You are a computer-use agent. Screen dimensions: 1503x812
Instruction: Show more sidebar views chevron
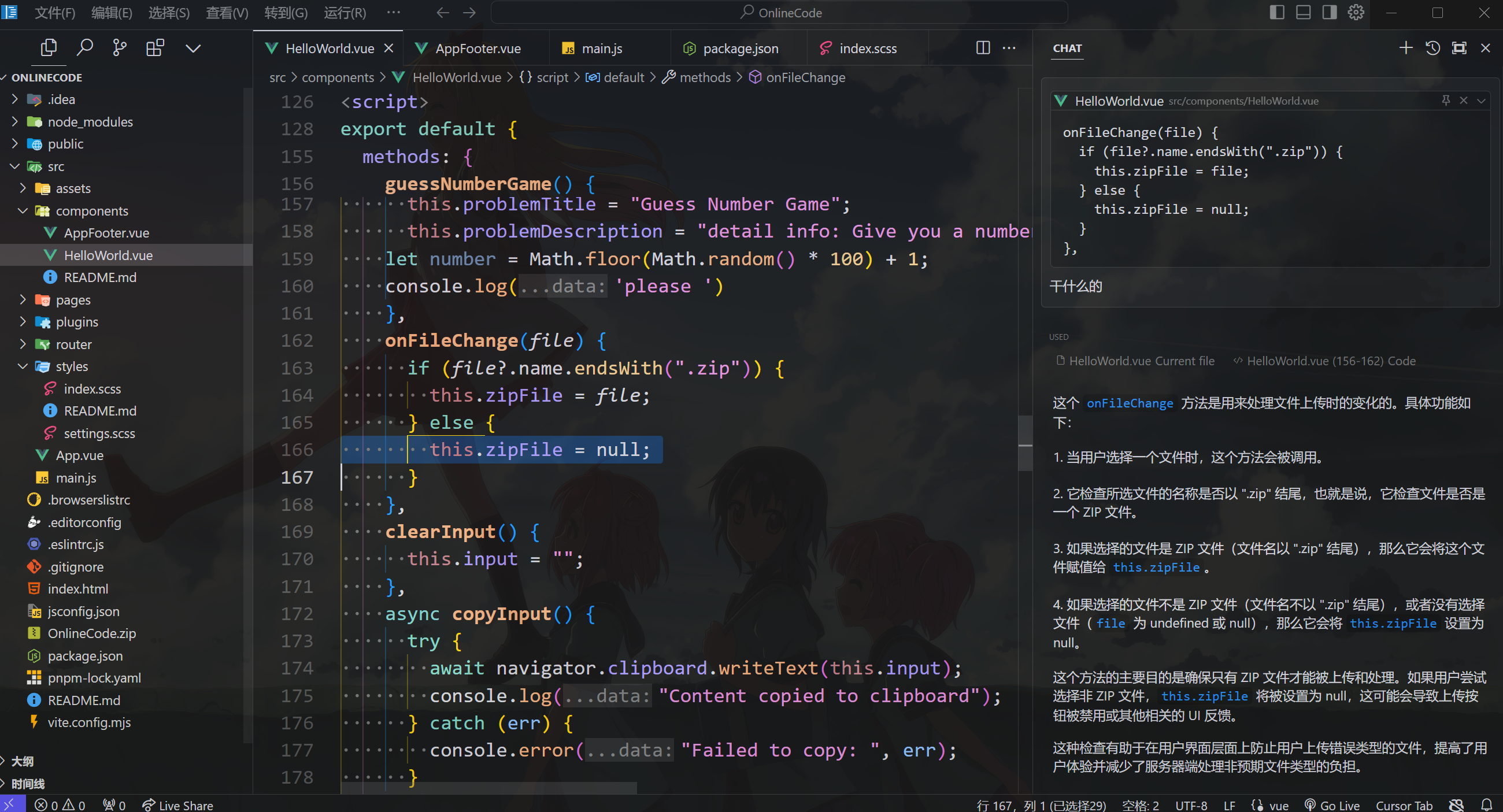coord(193,48)
